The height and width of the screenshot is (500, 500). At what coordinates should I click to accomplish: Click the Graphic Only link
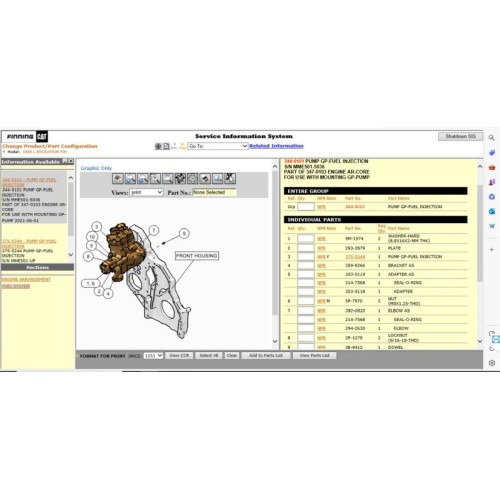tap(96, 168)
